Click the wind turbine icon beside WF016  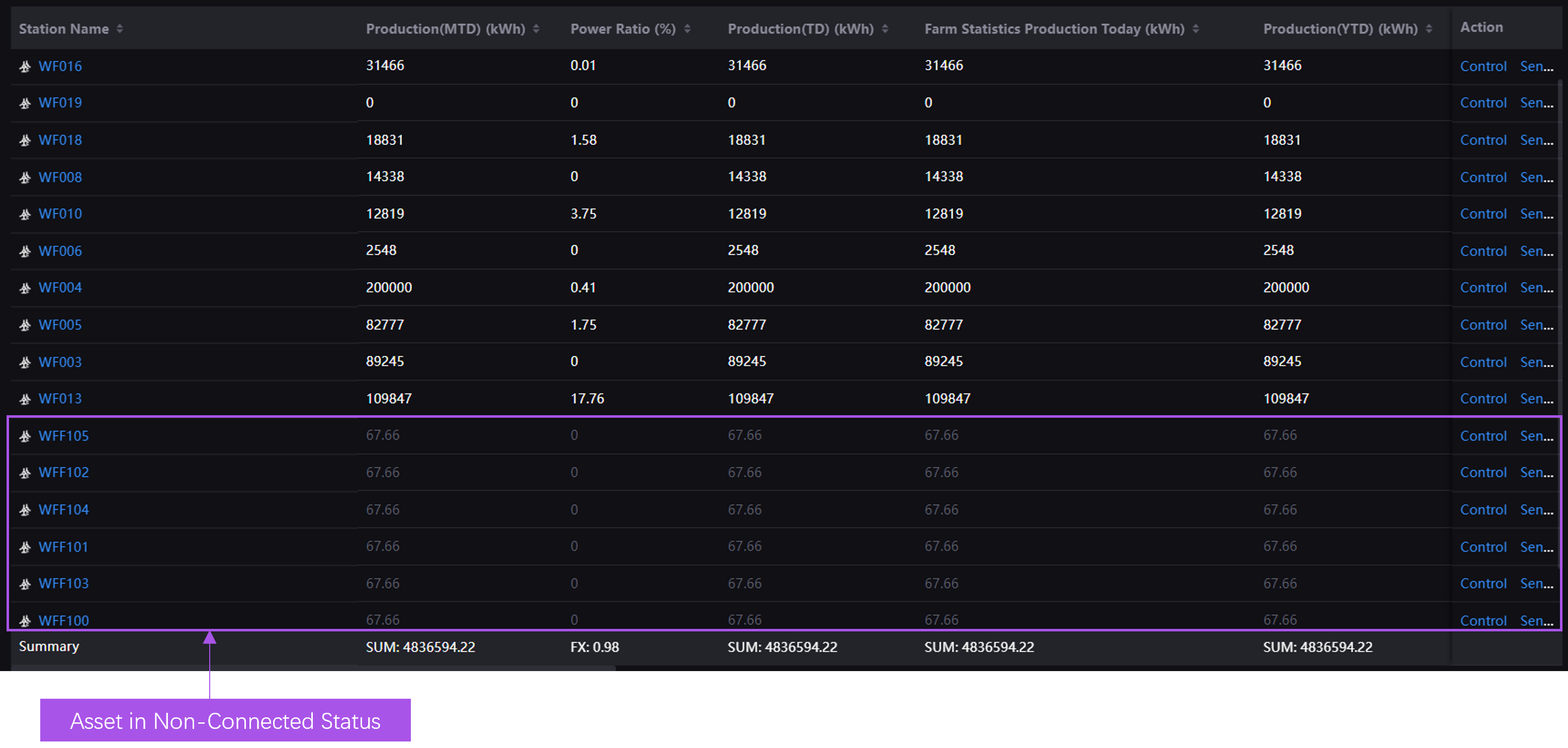[25, 66]
